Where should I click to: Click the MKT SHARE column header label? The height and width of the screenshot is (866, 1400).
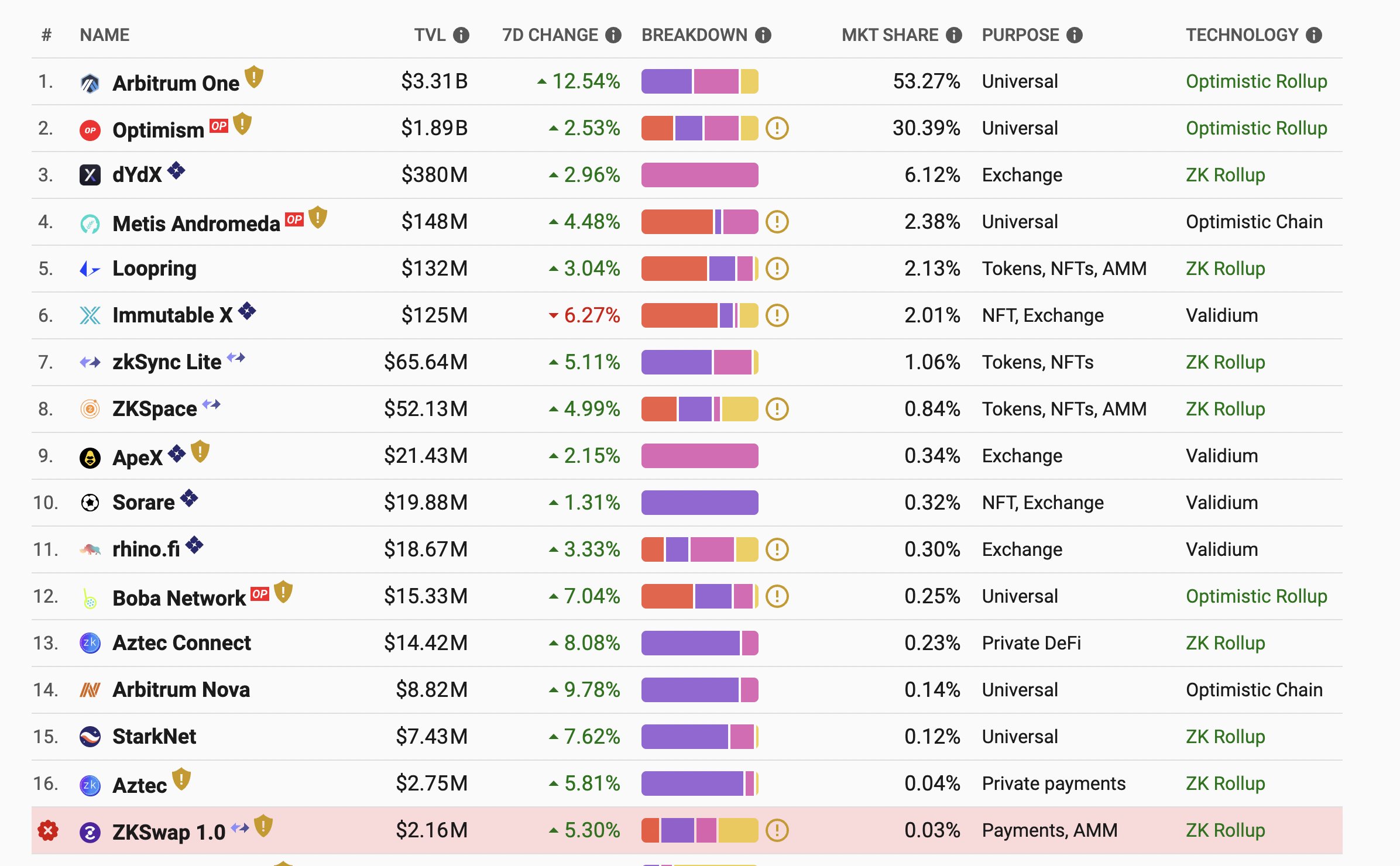pyautogui.click(x=890, y=35)
